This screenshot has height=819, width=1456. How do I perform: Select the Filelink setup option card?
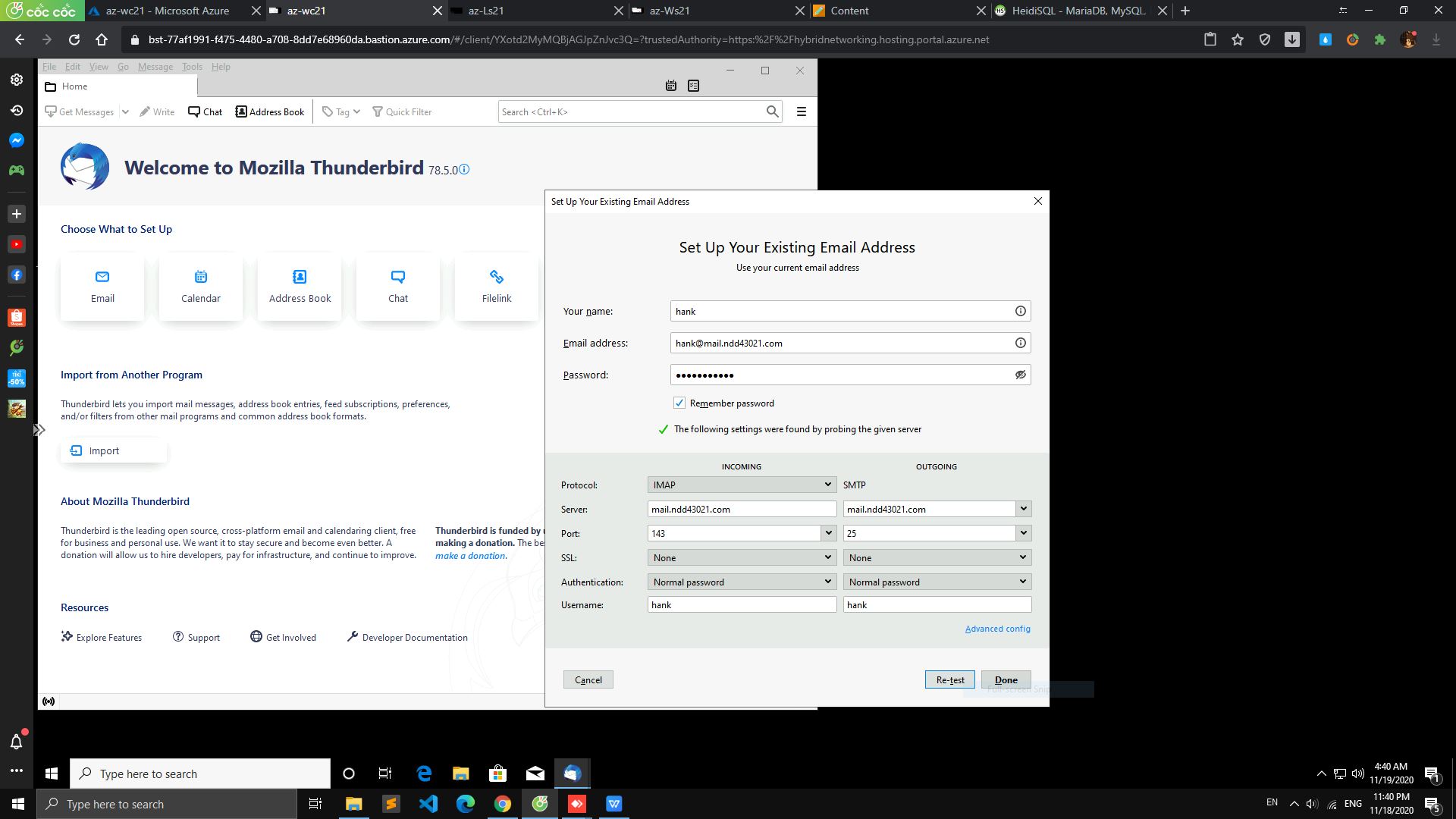pyautogui.click(x=496, y=287)
